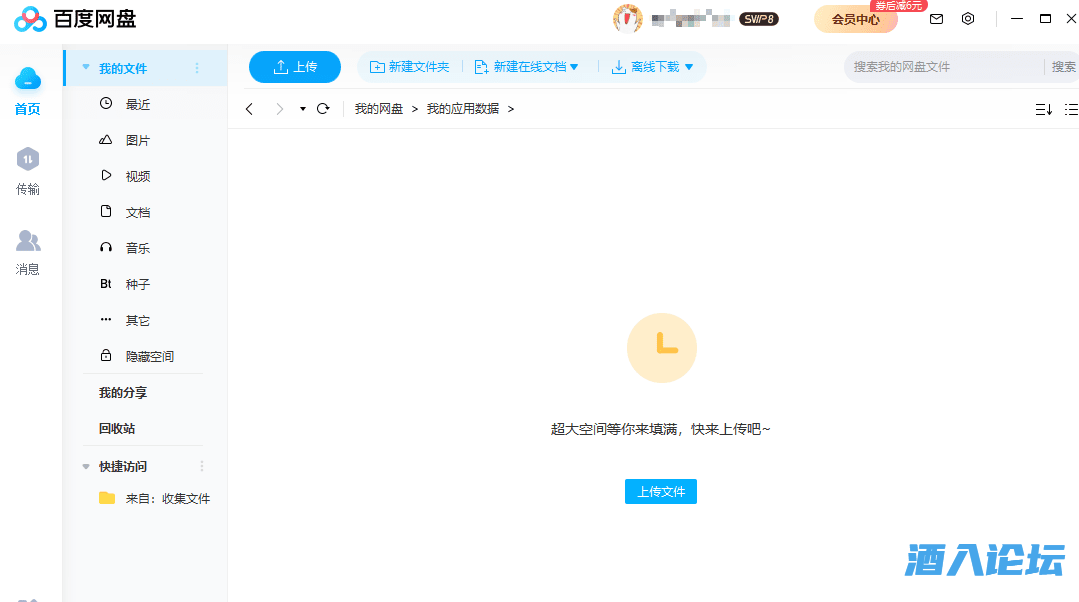1079x602 pixels.
Task: Select the Bt 种子 category icon
Action: 106,284
